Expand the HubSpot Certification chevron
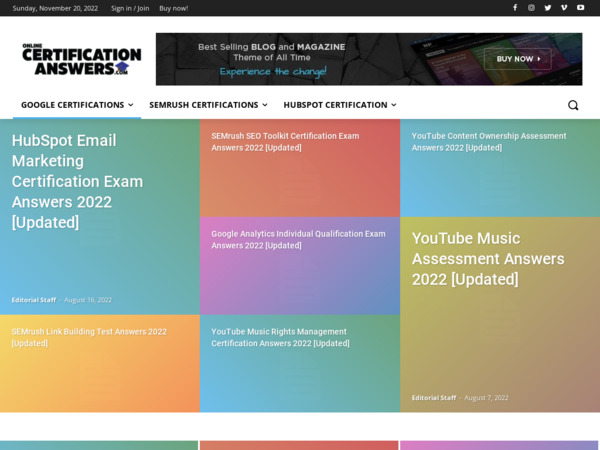 [394, 105]
